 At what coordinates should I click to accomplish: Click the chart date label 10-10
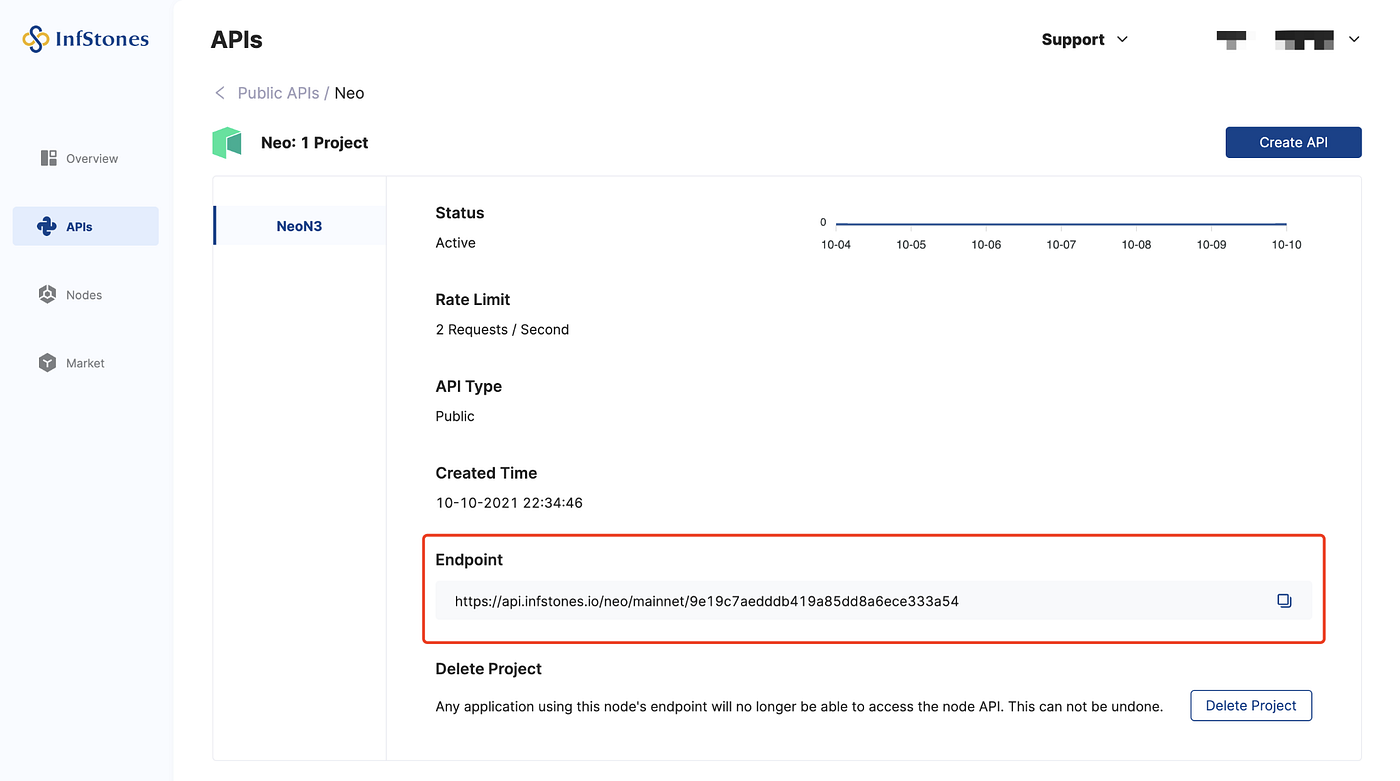click(1286, 245)
